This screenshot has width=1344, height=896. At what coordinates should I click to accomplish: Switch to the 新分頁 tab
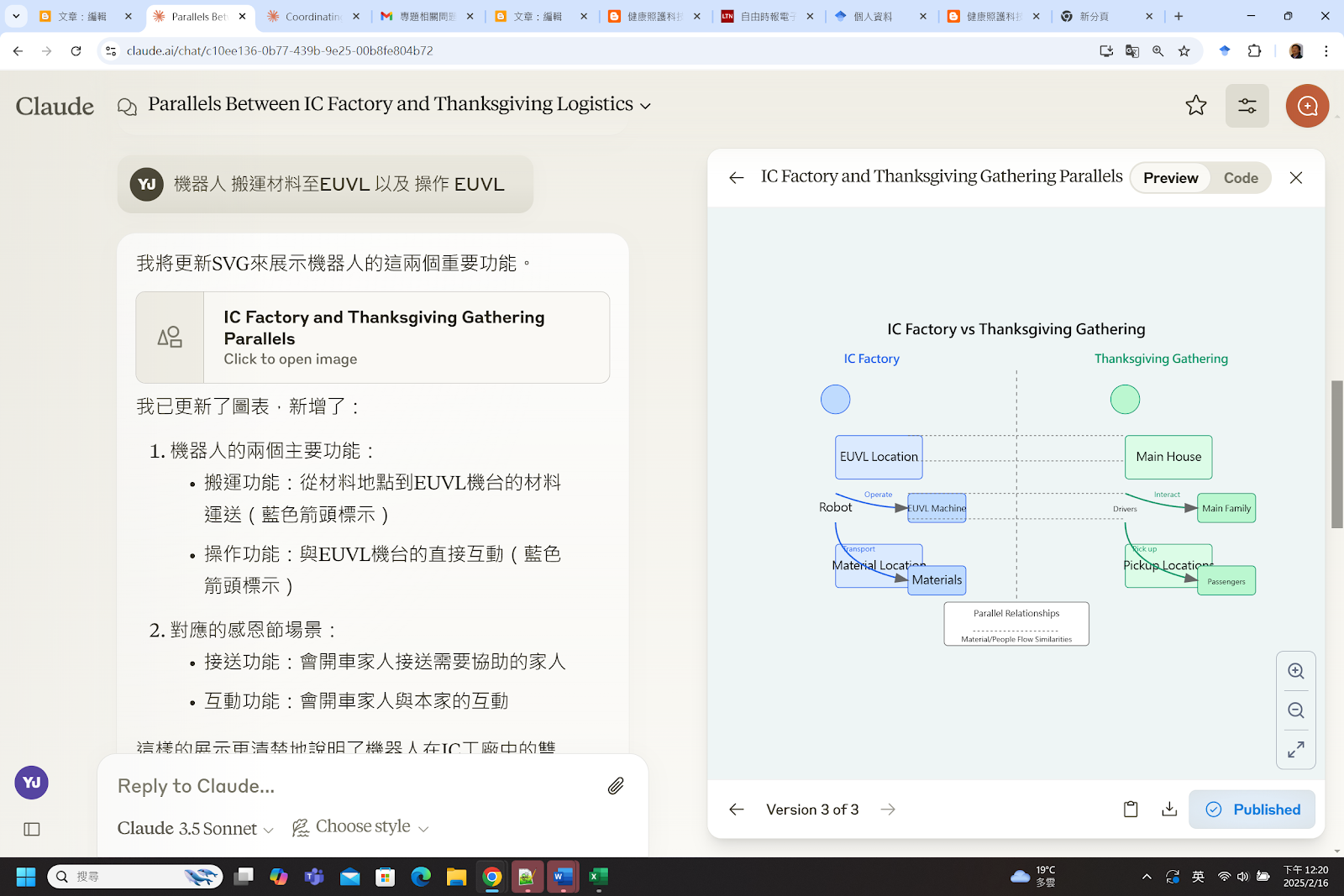[x=1107, y=16]
